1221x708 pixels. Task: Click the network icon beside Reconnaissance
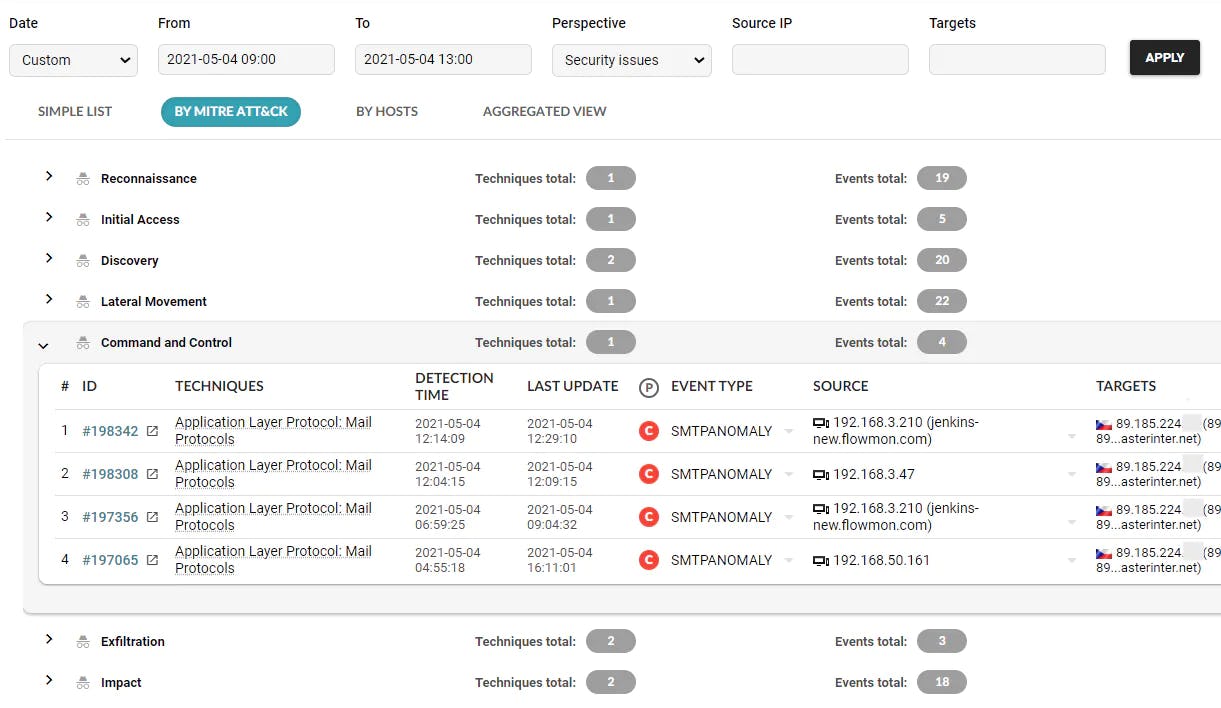point(82,178)
